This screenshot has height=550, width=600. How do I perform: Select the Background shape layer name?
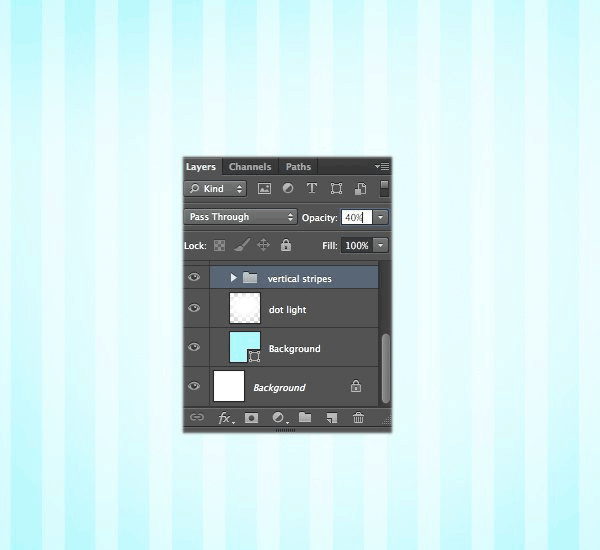pyautogui.click(x=295, y=349)
